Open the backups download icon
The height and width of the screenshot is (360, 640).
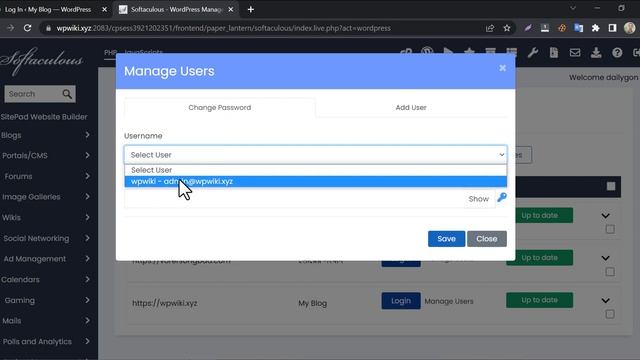pos(596,52)
